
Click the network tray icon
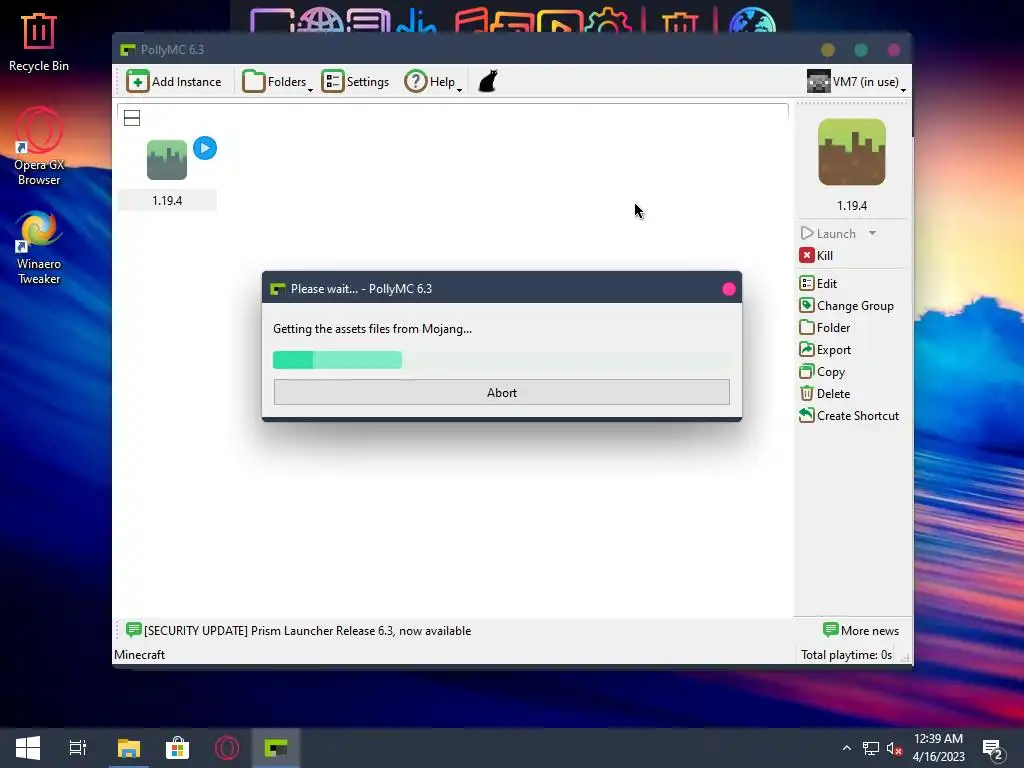click(x=871, y=748)
